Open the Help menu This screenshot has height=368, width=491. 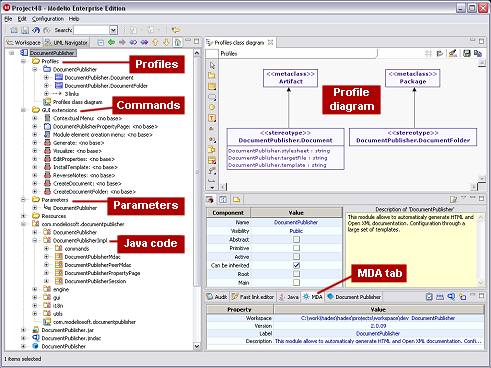(74, 19)
